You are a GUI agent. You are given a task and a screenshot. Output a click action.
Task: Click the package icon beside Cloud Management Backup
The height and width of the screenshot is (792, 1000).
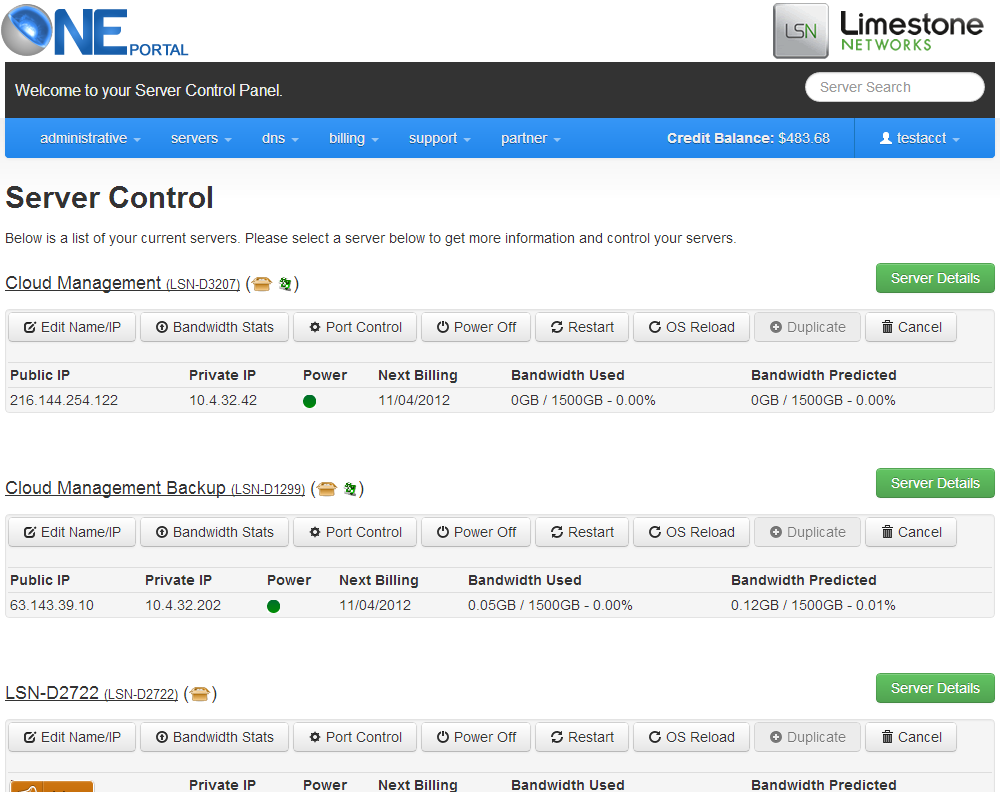tap(327, 489)
